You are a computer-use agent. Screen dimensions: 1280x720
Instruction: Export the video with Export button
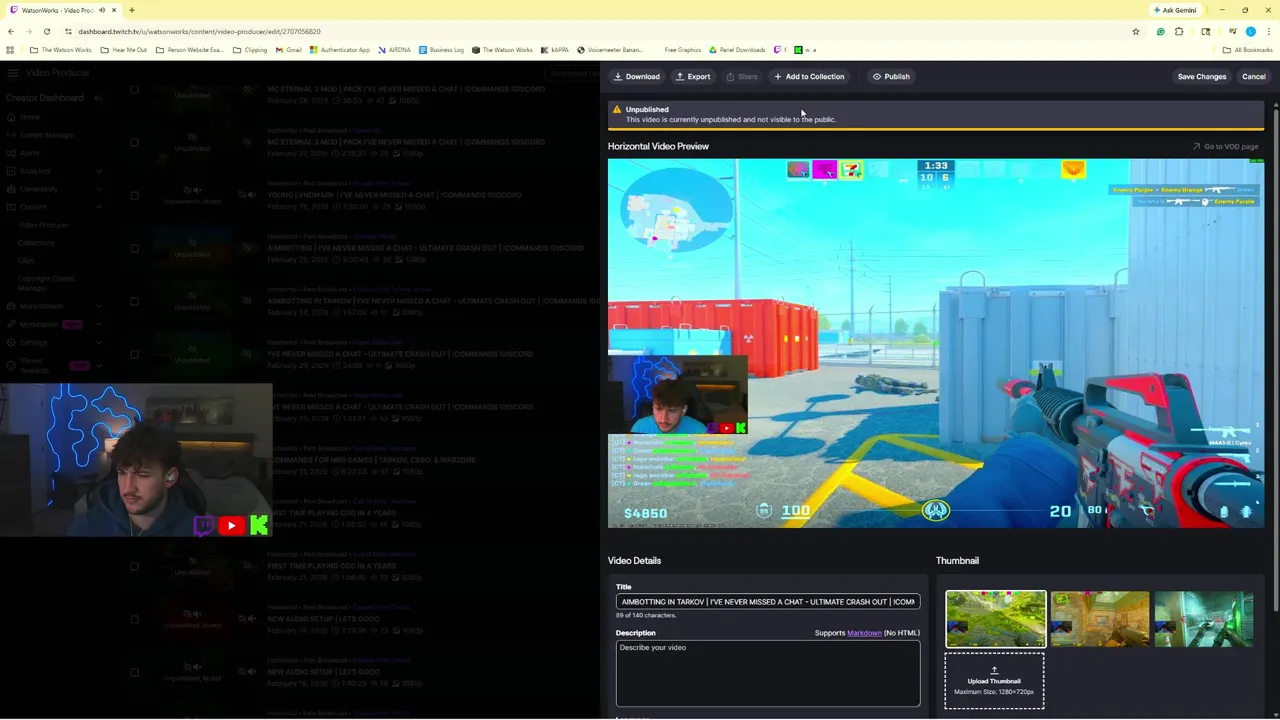pyautogui.click(x=693, y=76)
